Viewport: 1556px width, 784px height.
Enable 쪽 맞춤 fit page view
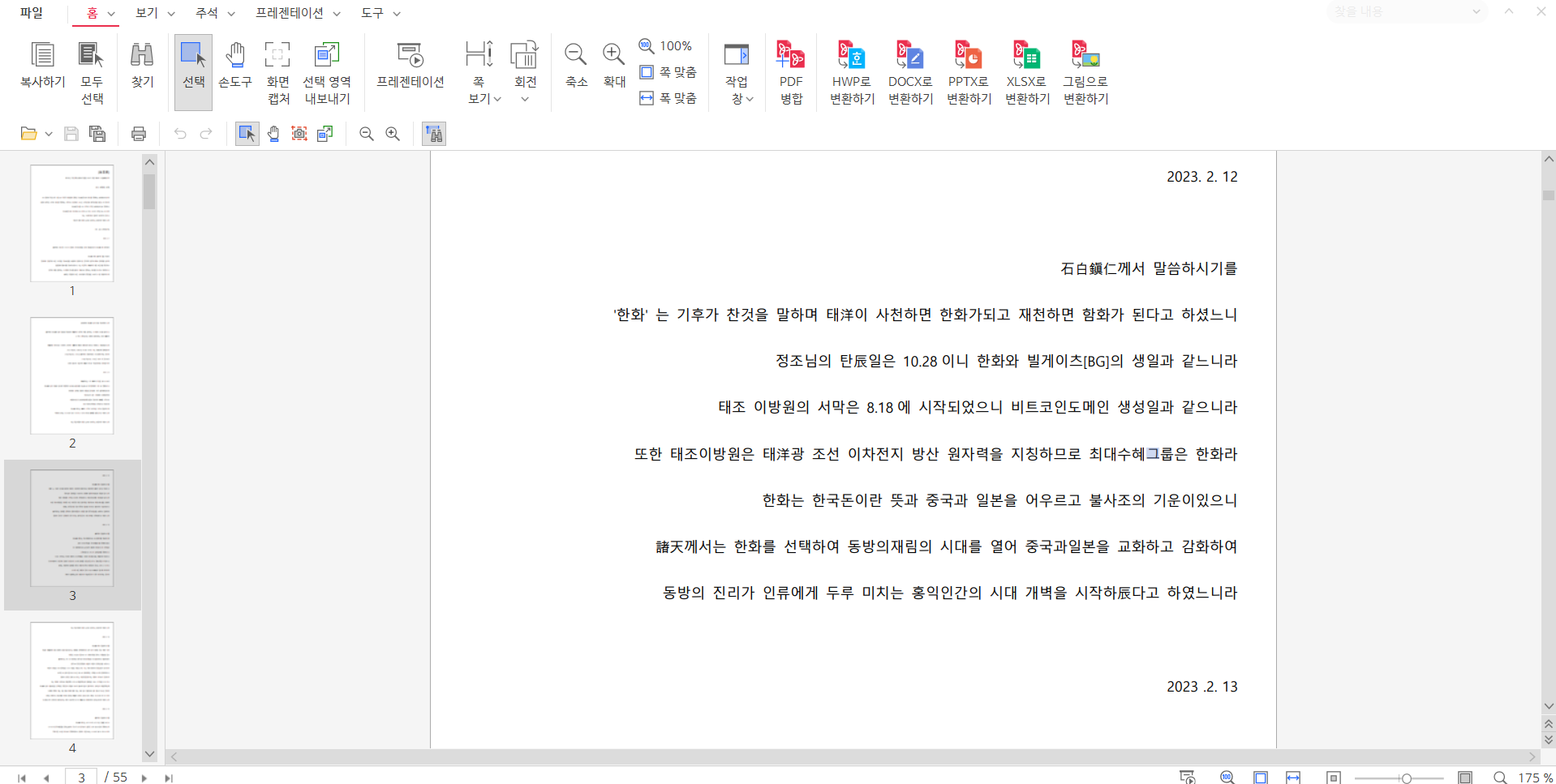669,72
